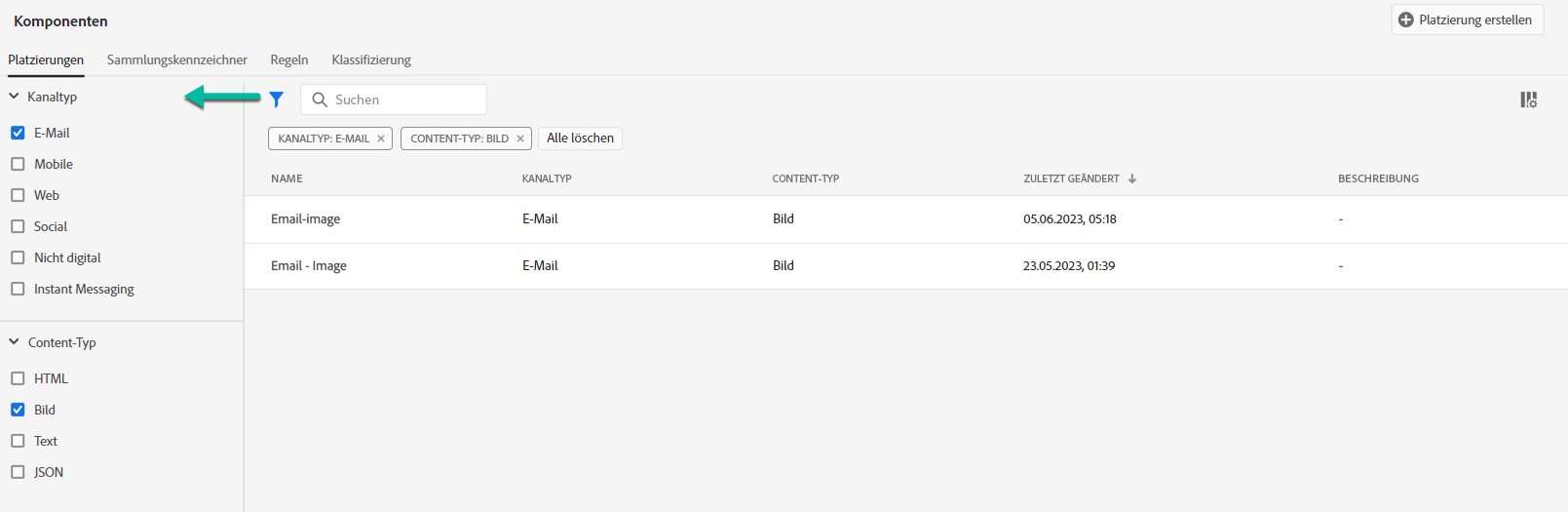Click the Platzierung erstellen button
Screen dimensions: 1568x512
1467,20
